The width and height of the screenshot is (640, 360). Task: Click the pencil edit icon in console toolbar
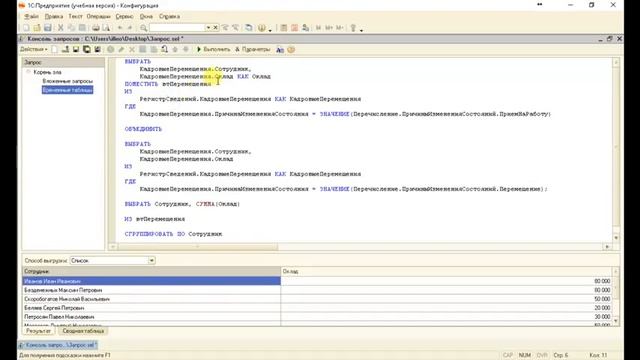point(121,49)
